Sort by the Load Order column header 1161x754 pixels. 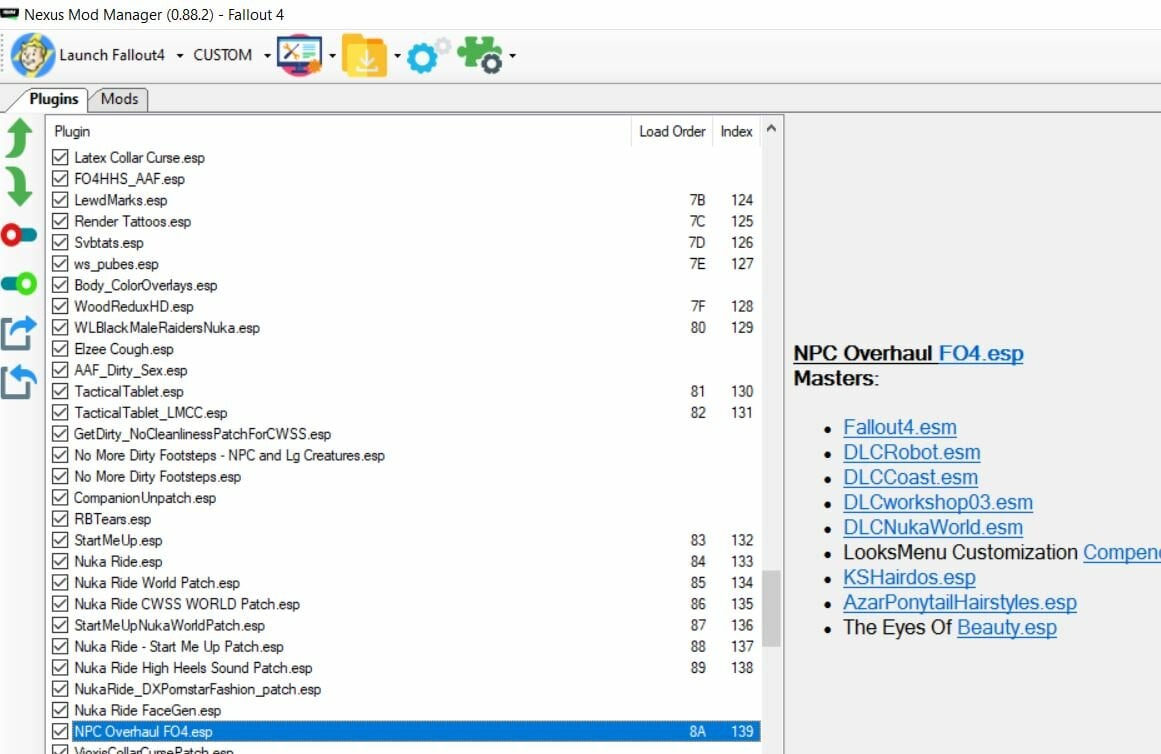coord(672,131)
